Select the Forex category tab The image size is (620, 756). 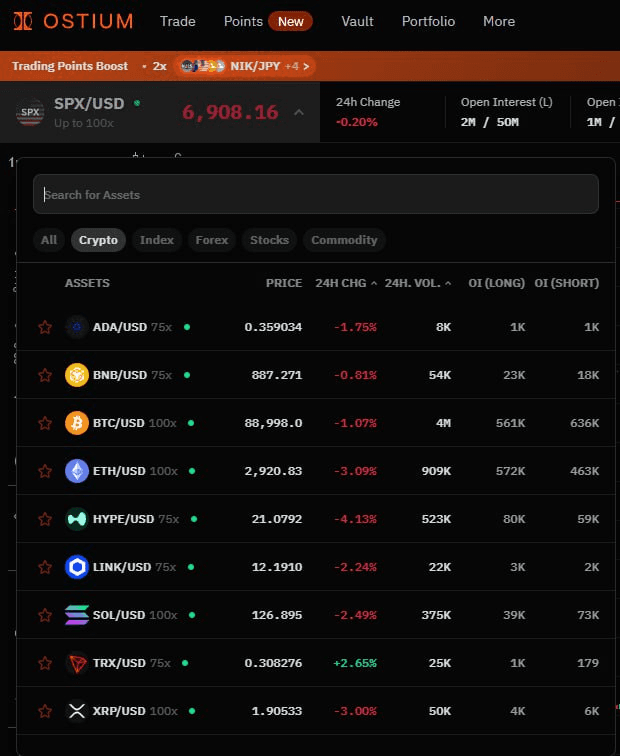[212, 240]
